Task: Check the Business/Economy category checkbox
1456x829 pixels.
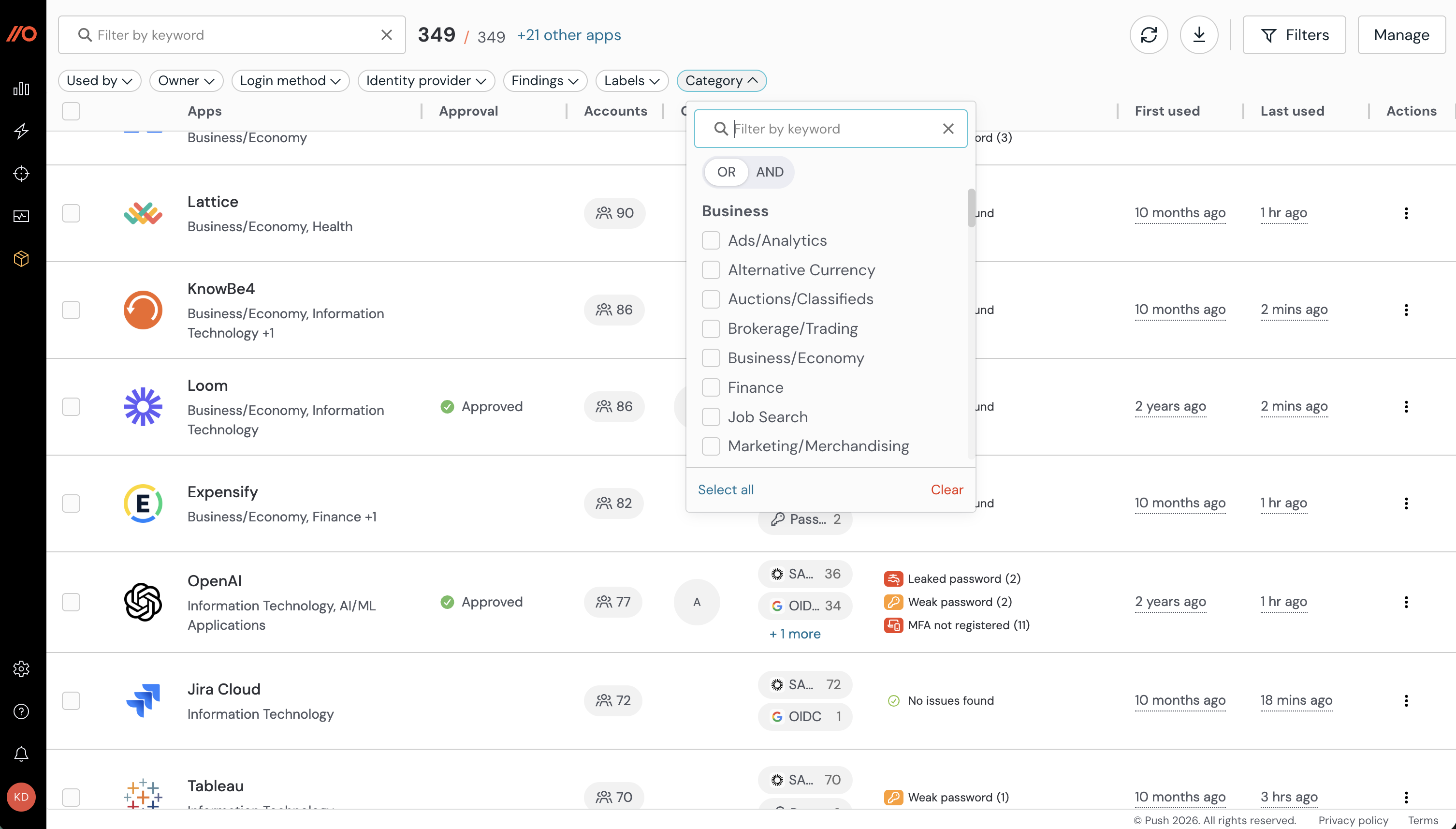Action: (711, 358)
